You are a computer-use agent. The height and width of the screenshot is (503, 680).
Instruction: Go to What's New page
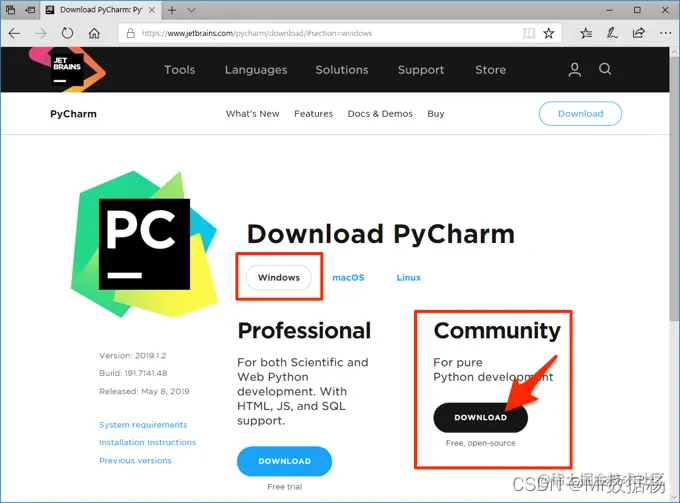[252, 114]
